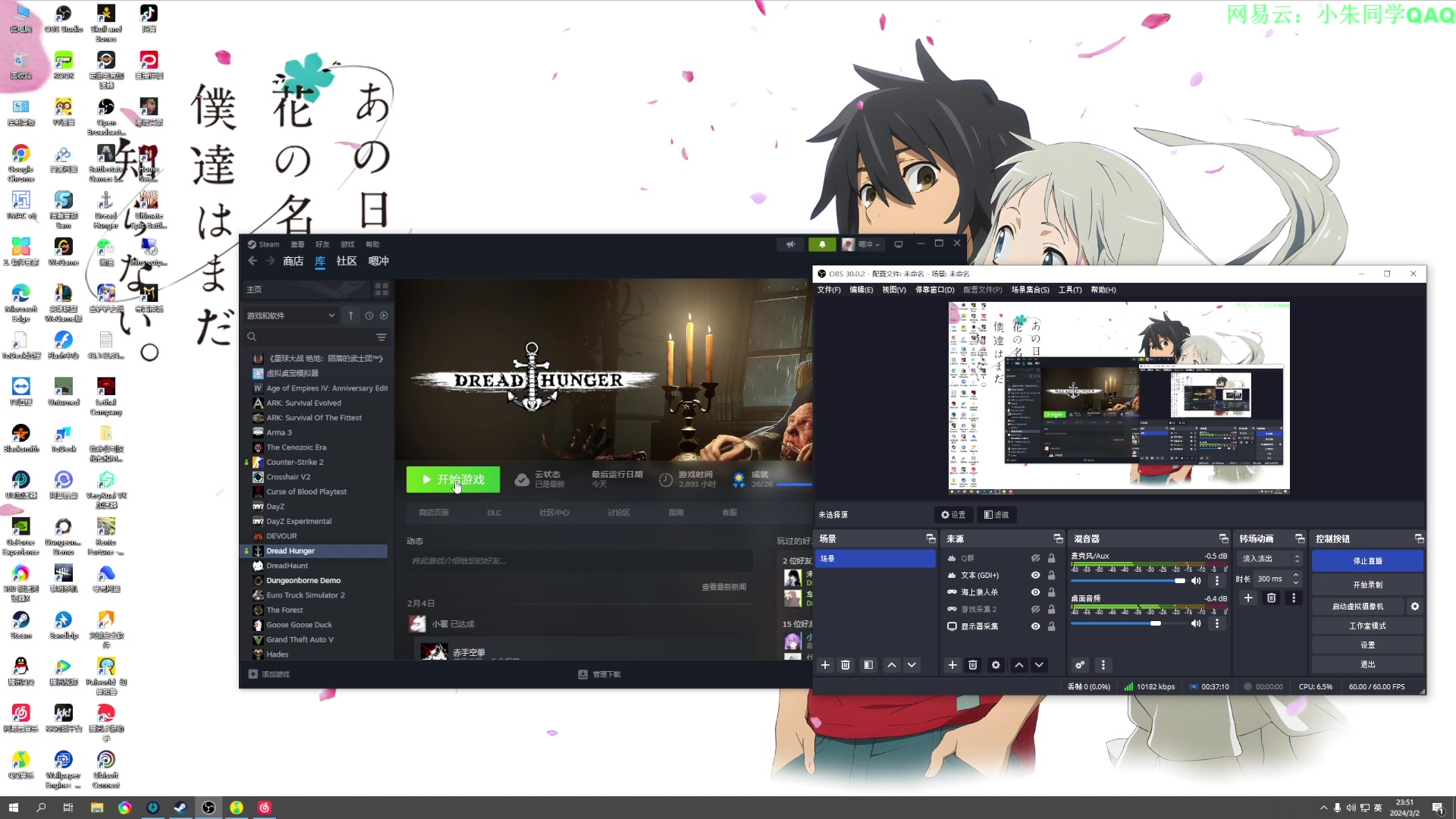Go back in Steam navigation

[253, 261]
